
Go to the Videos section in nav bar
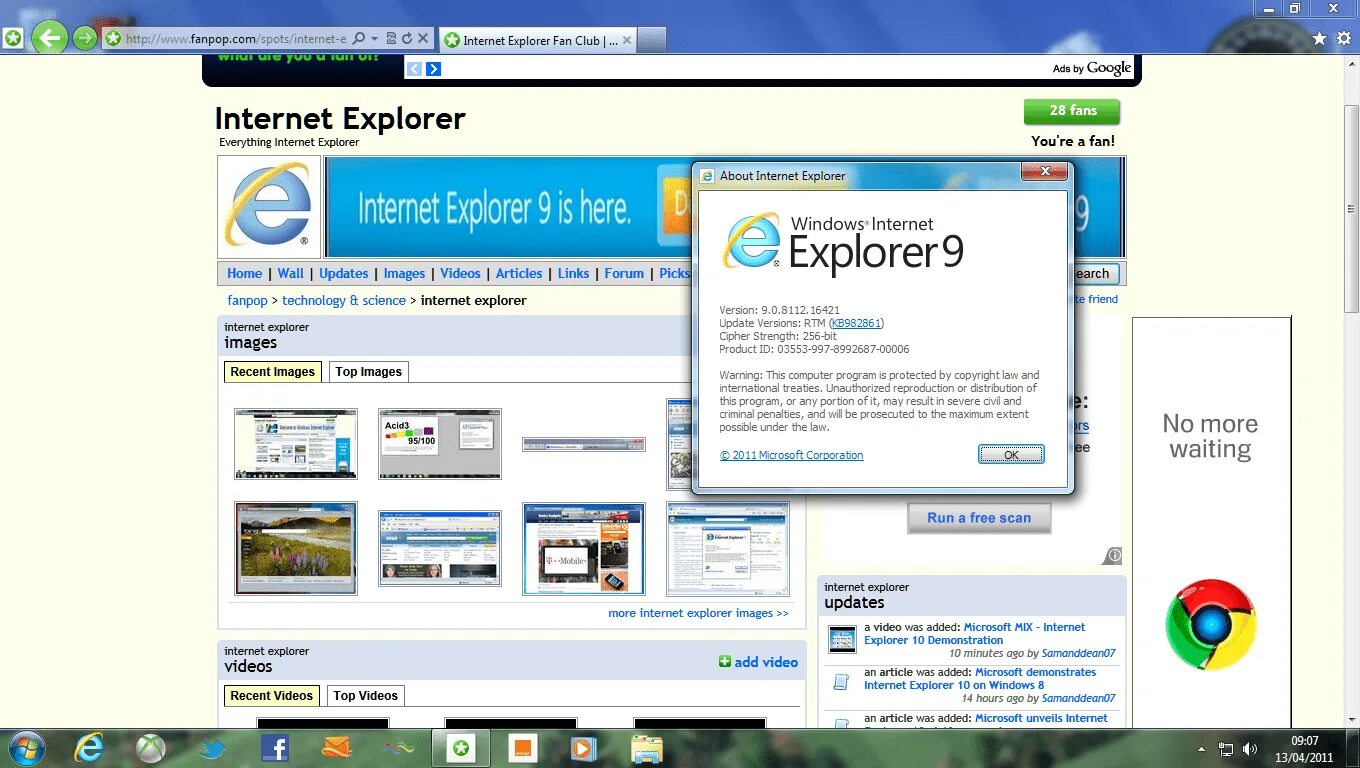pyautogui.click(x=460, y=273)
